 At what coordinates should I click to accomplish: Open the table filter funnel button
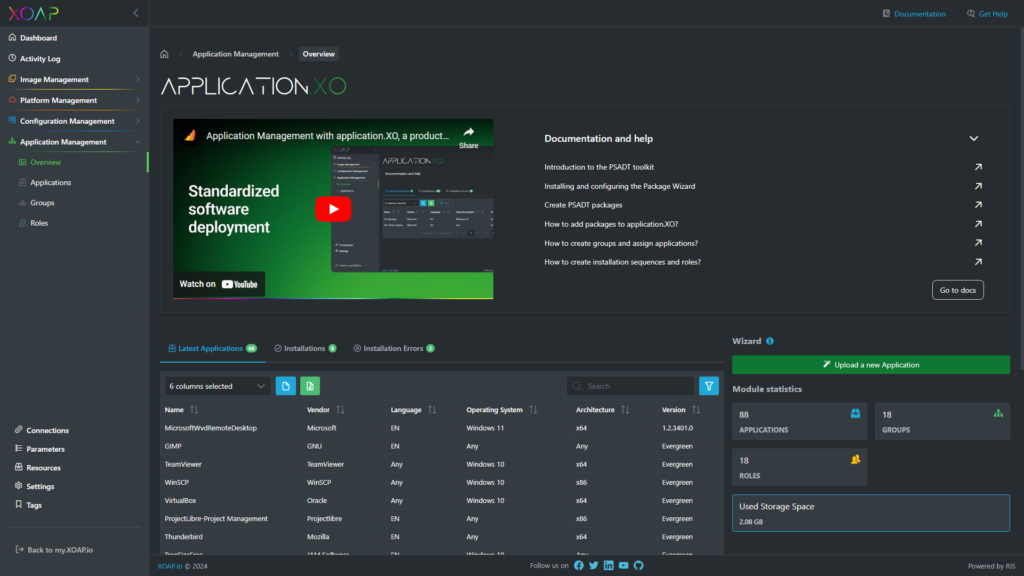point(709,386)
